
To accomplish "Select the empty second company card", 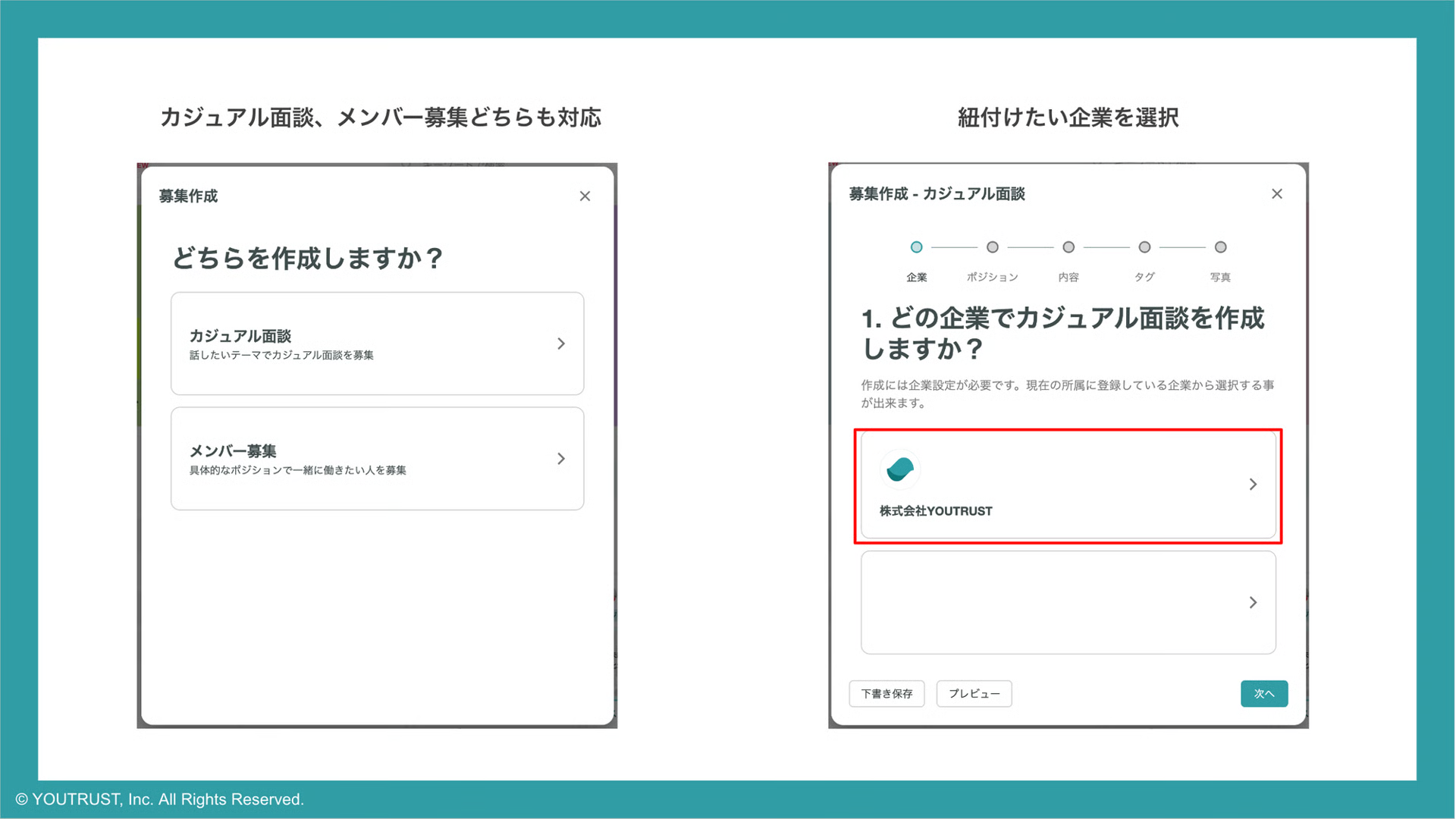I will coord(1068,602).
